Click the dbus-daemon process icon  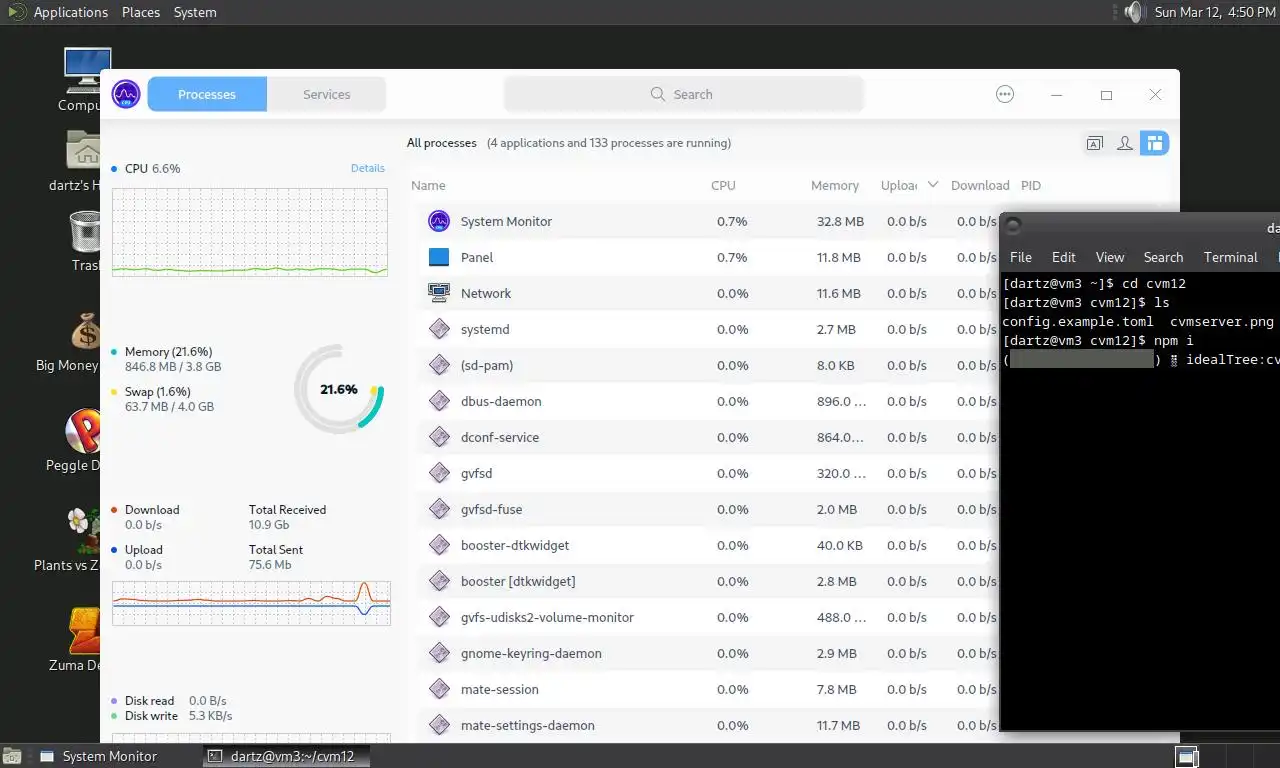(439, 401)
